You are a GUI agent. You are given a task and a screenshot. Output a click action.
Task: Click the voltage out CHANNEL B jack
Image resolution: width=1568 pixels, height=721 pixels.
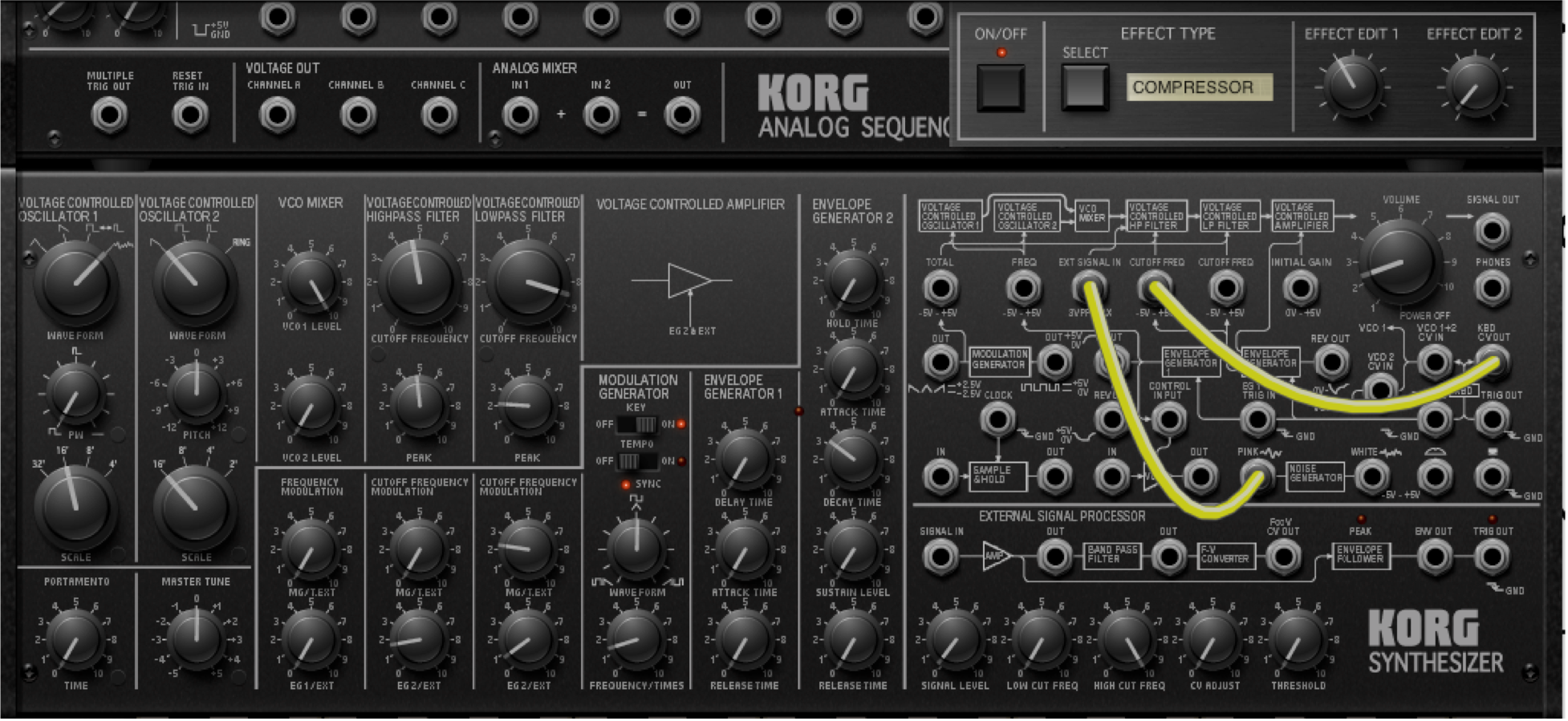(x=358, y=115)
